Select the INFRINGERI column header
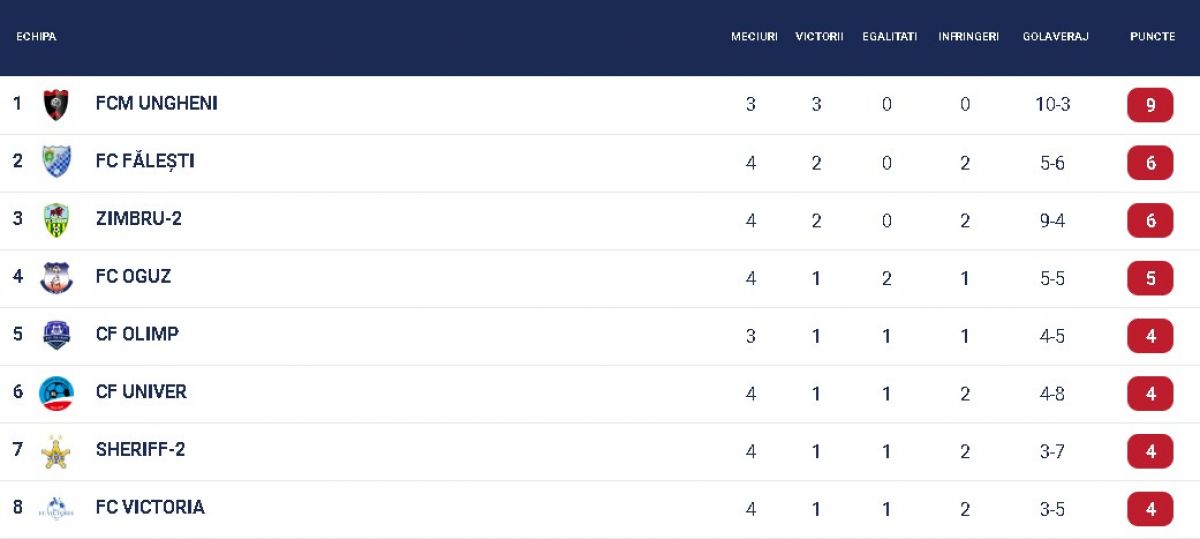Screen dimensions: 1200x539 point(968,37)
